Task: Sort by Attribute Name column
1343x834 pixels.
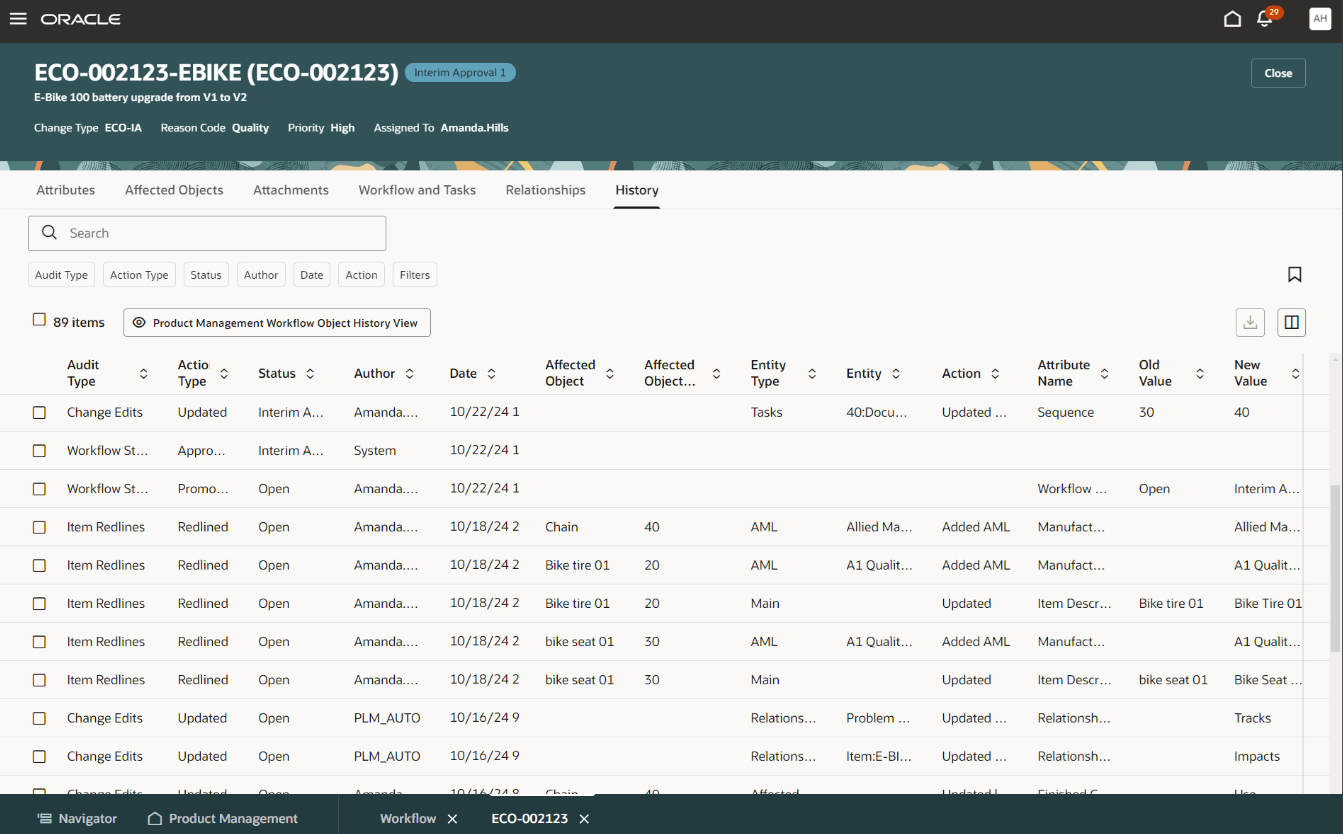Action: pos(1104,373)
